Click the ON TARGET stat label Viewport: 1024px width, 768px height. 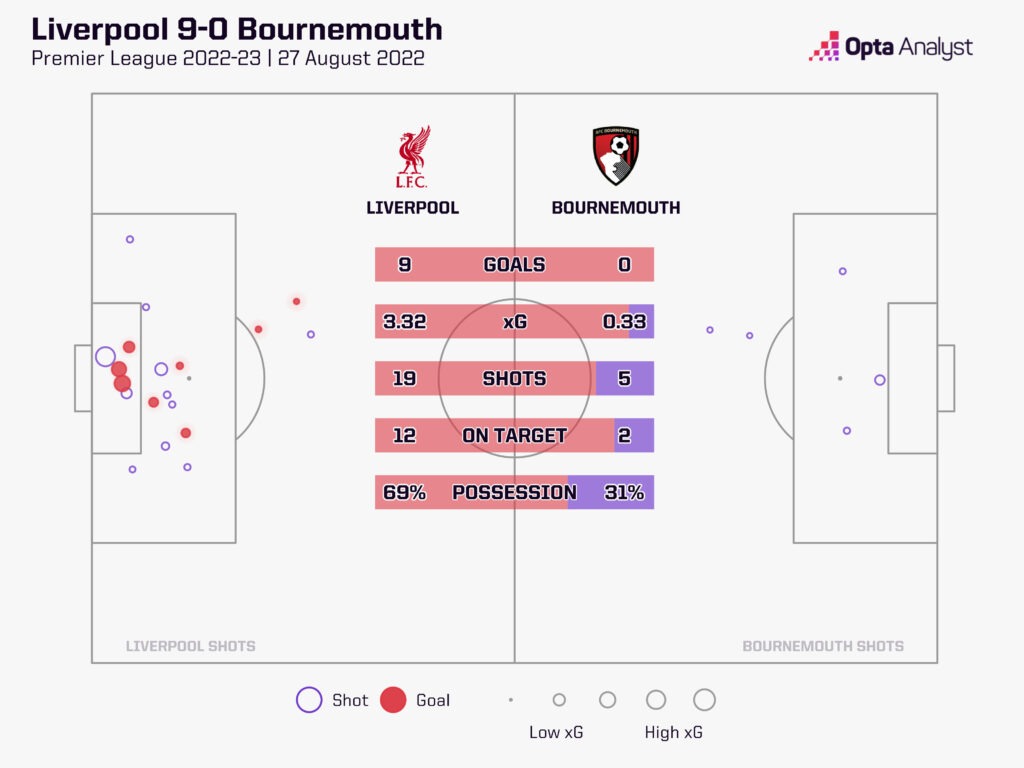point(514,436)
